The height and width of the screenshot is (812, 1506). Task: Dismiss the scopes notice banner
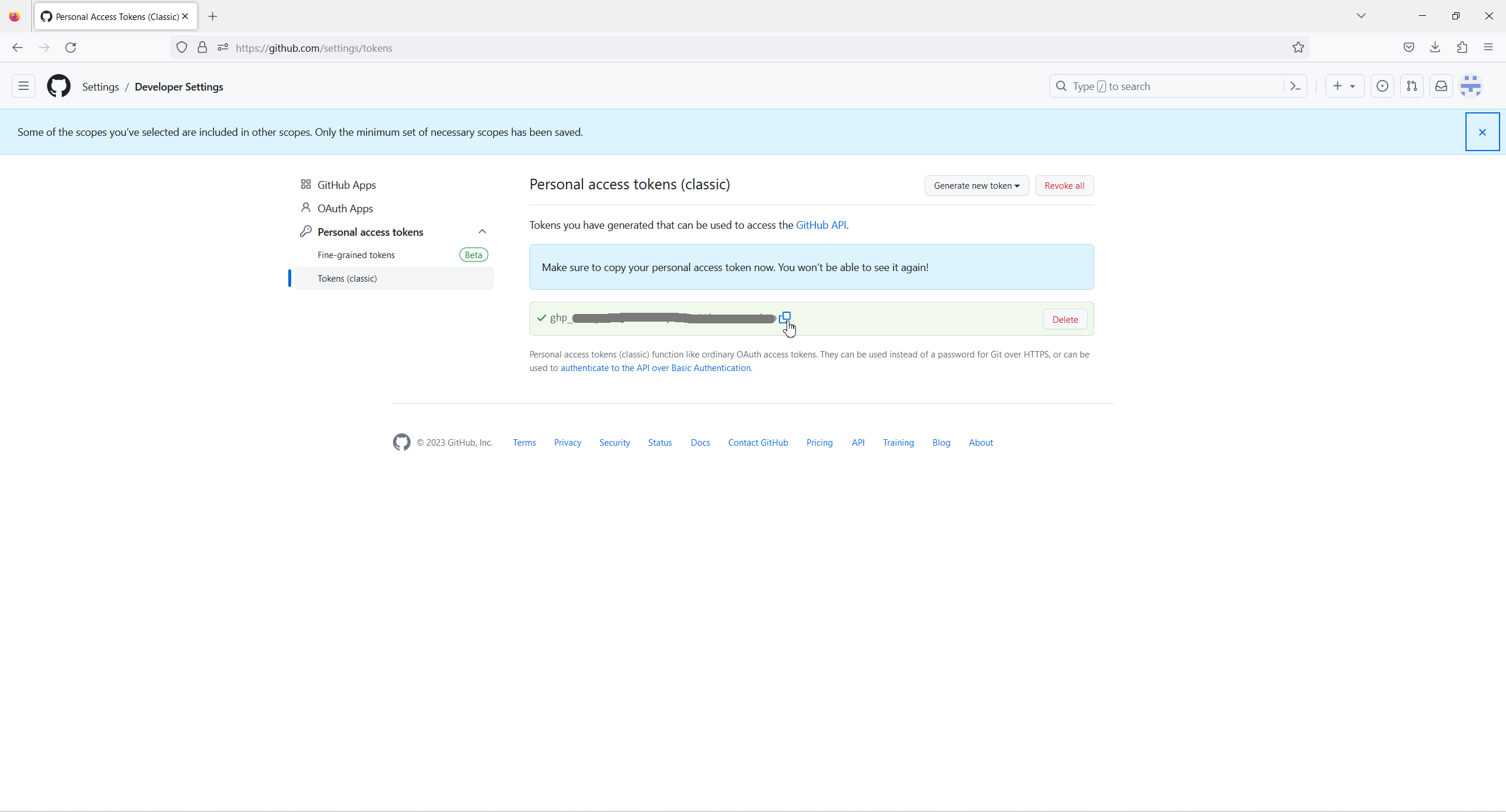tap(1482, 132)
